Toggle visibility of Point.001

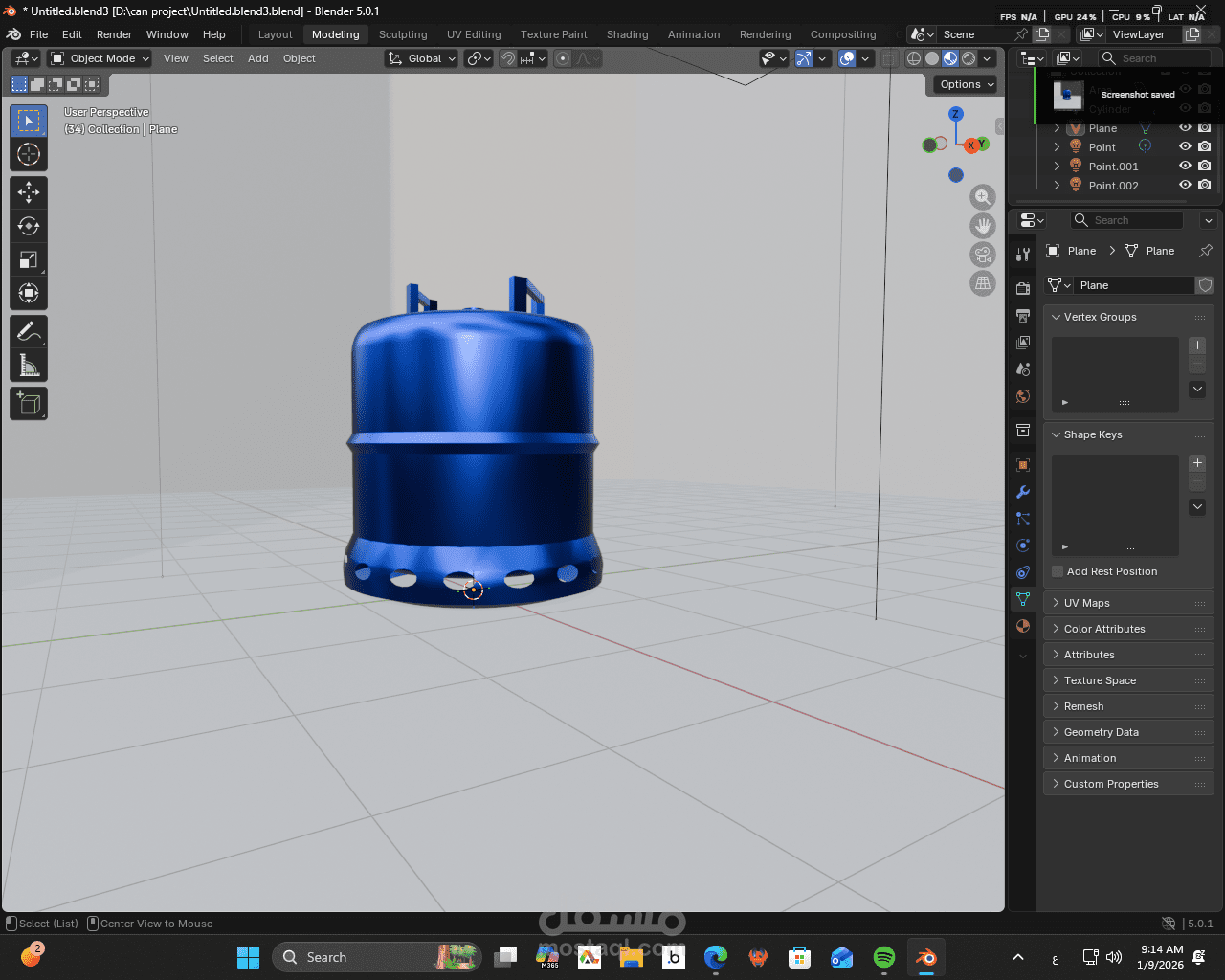pos(1185,166)
